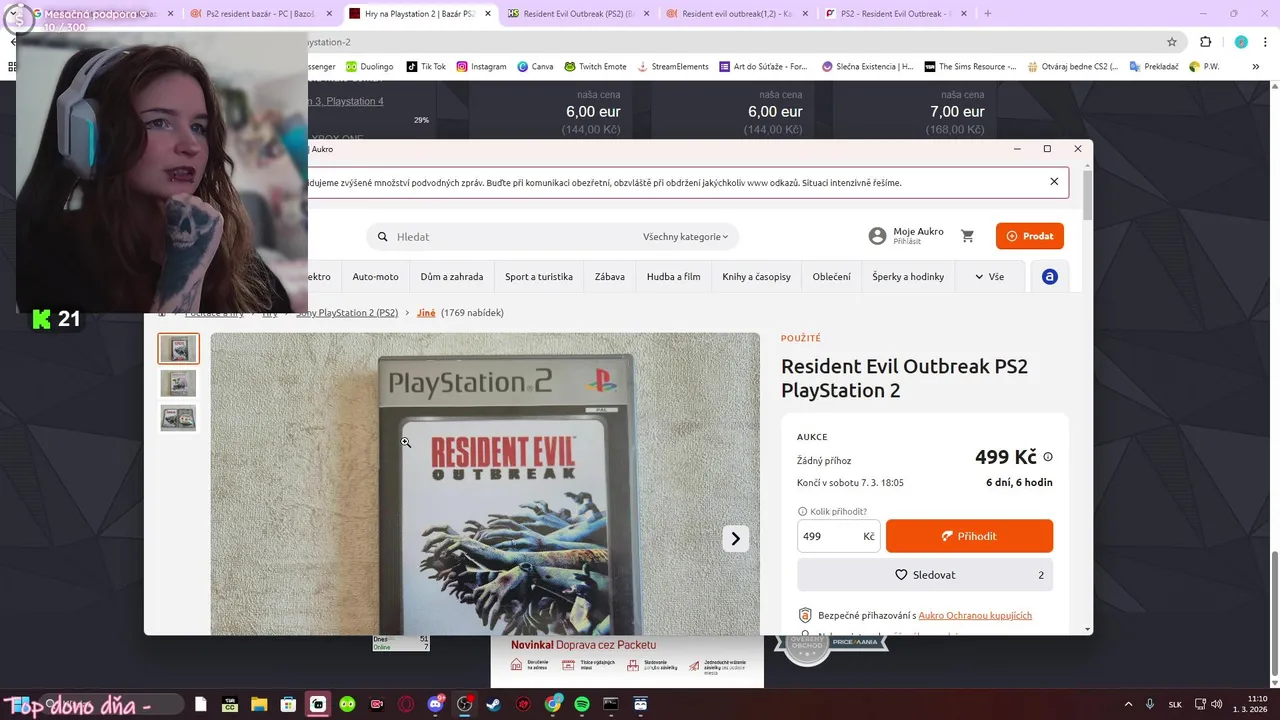Open Duolingo bookmark
The height and width of the screenshot is (720, 1280).
pos(369,67)
